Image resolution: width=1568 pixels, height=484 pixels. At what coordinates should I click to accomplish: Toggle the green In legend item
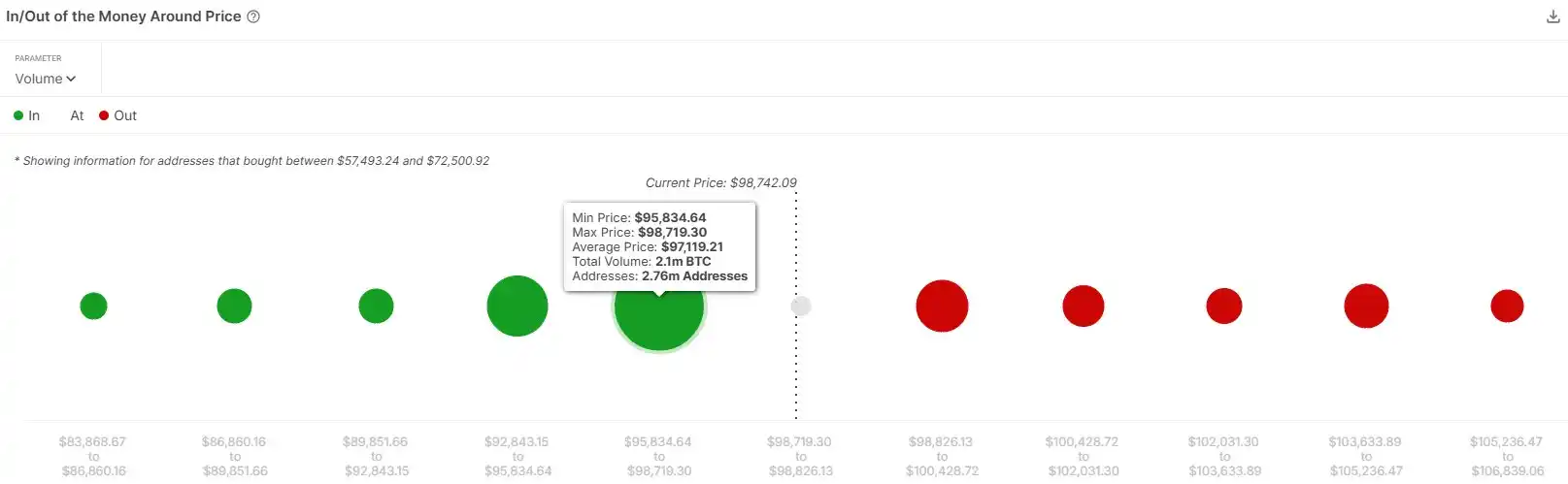pos(27,115)
